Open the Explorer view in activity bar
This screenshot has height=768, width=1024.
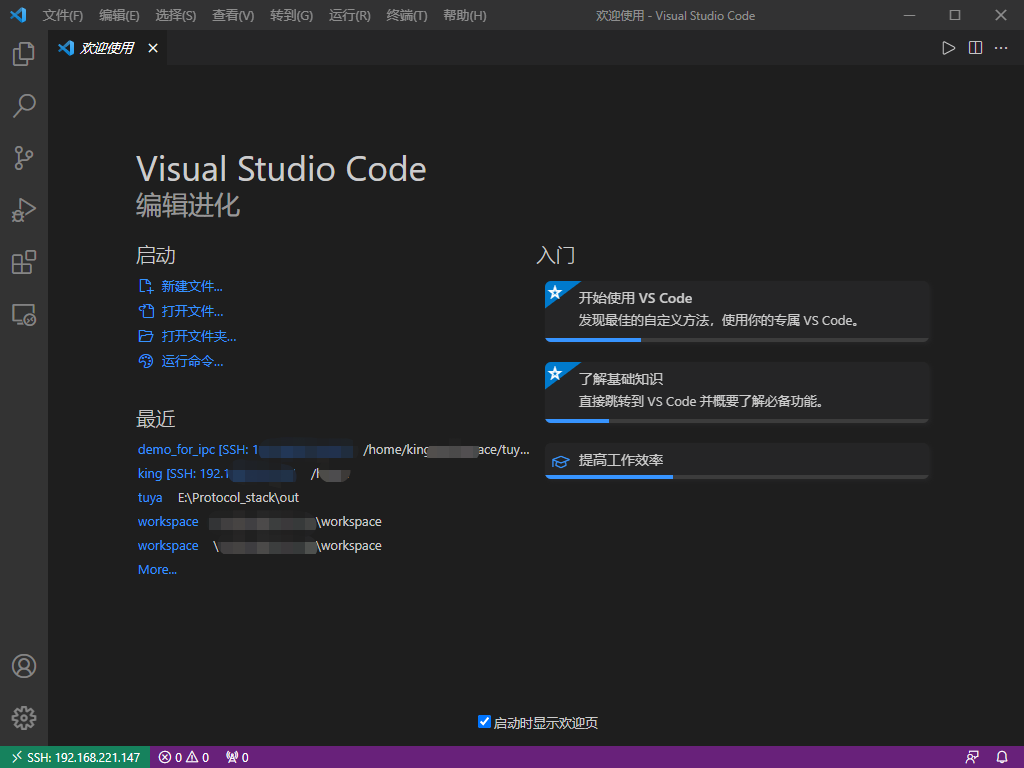pyautogui.click(x=24, y=54)
